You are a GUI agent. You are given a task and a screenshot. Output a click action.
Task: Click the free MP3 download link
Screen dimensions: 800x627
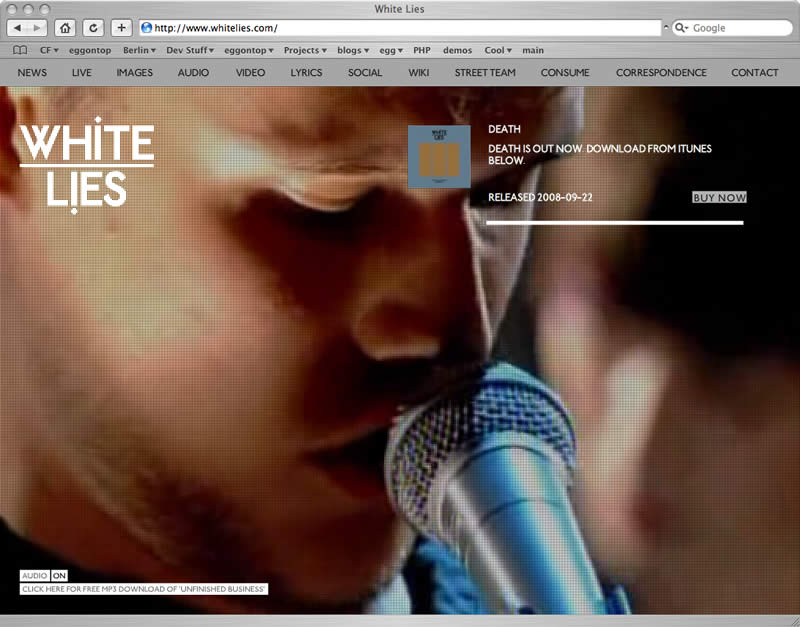[144, 589]
